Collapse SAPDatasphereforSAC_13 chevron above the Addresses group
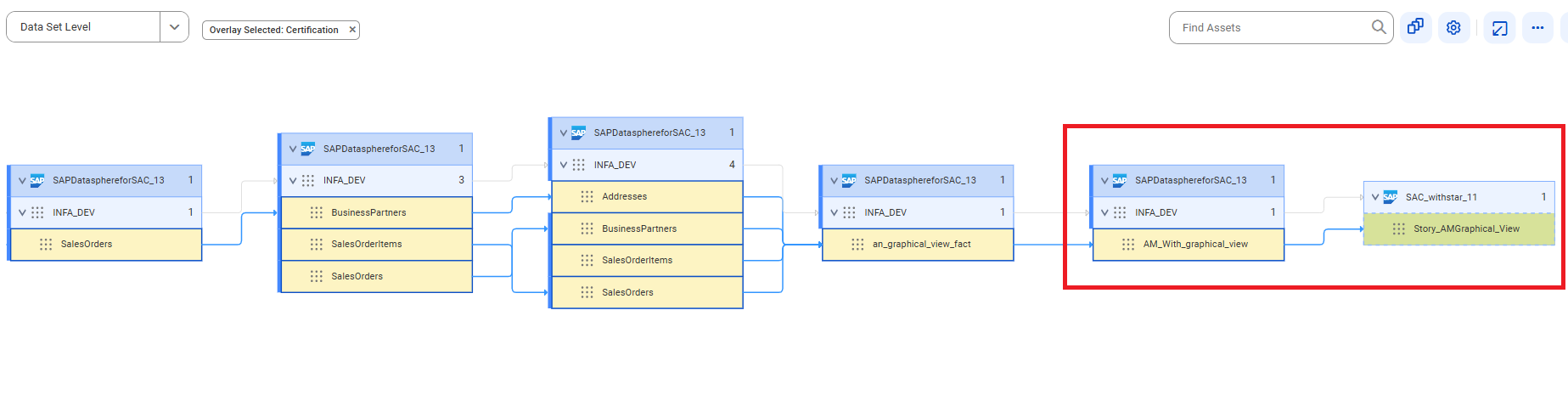Image resolution: width=1568 pixels, height=406 pixels. (x=564, y=133)
